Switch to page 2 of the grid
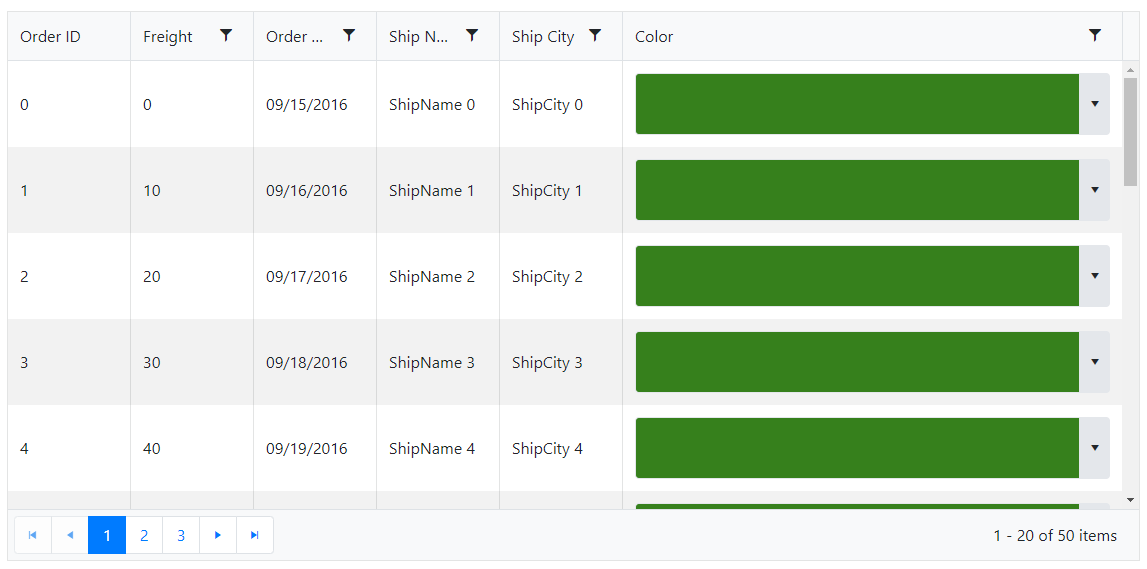Screen dimensions: 1147x569 (144, 535)
